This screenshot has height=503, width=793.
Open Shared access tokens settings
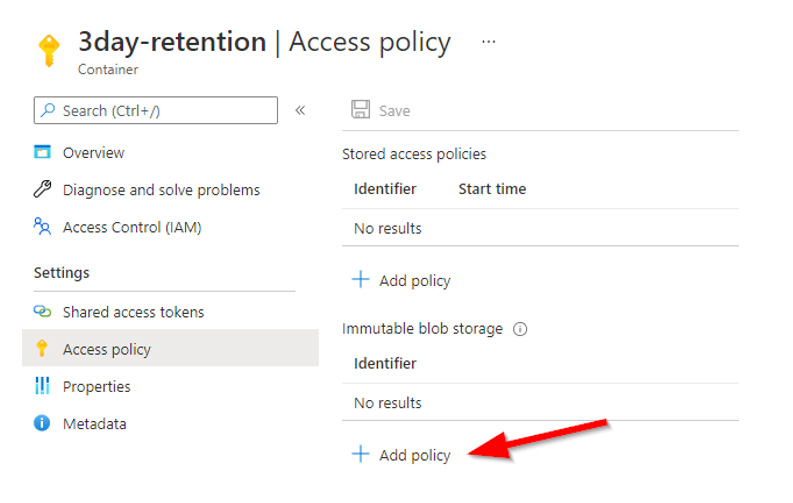133,312
